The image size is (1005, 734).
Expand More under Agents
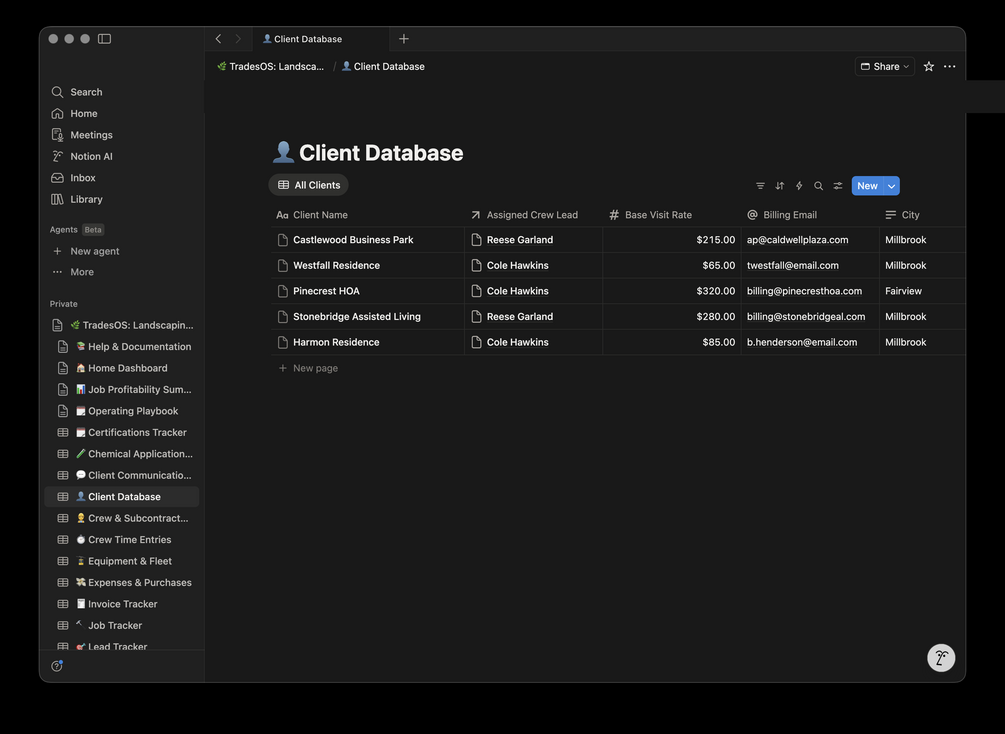(82, 272)
